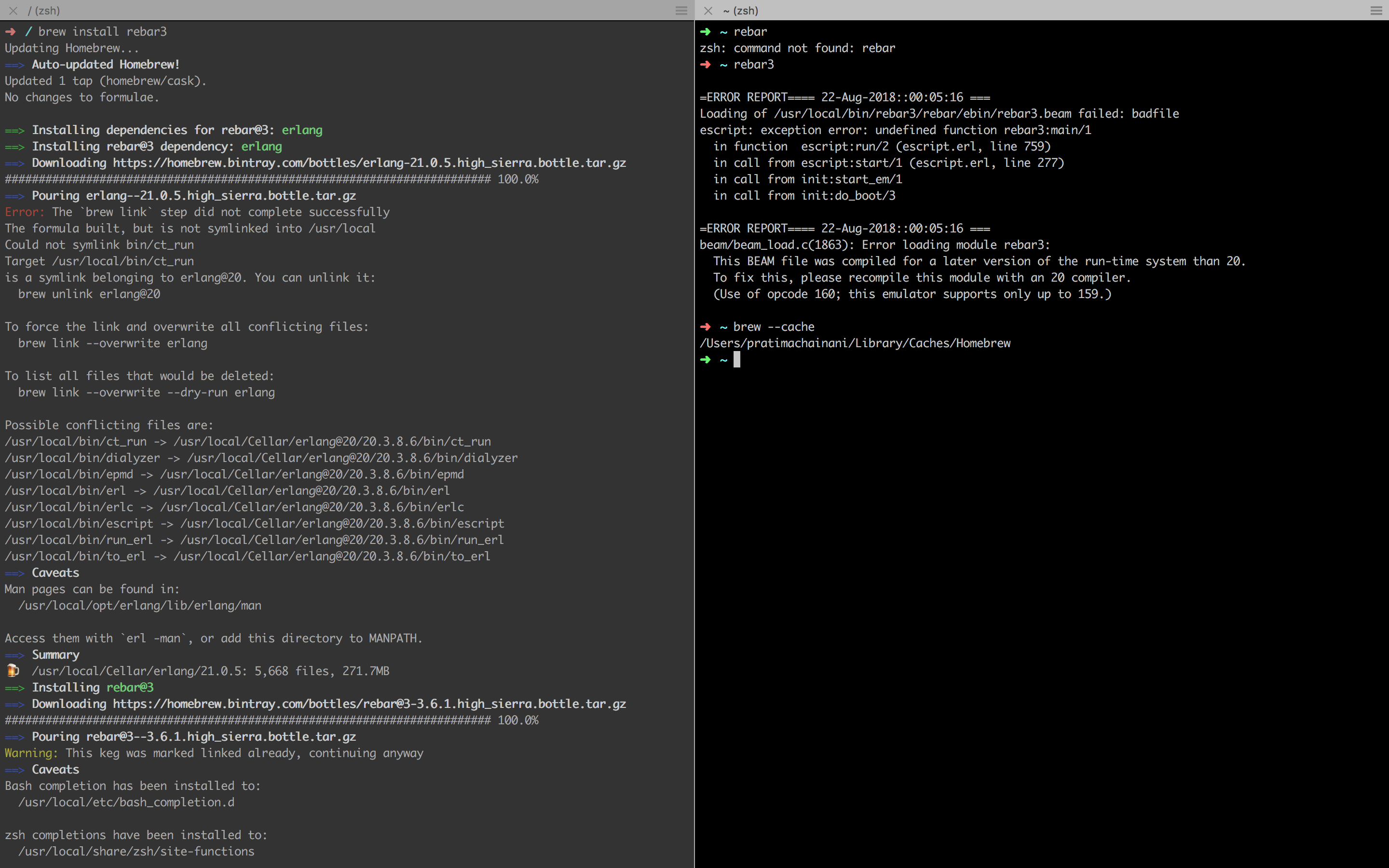Click the block cursor at the last prompt
1389x868 pixels.
click(x=737, y=360)
